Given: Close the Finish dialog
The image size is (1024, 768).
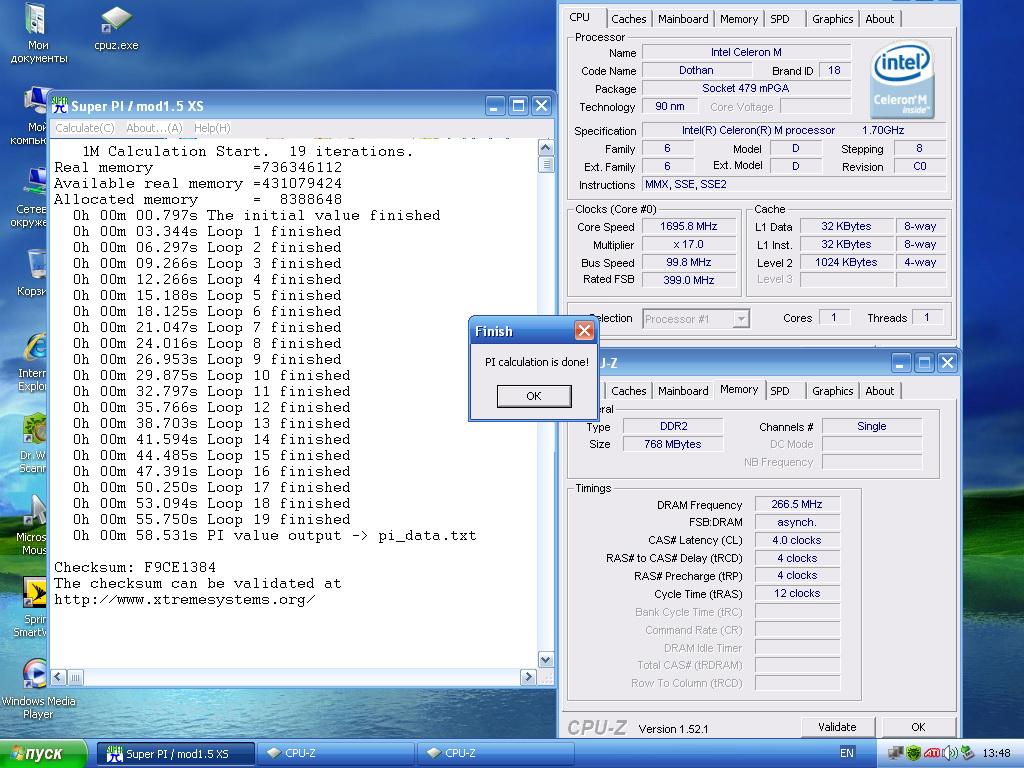Looking at the screenshot, I should [x=584, y=331].
